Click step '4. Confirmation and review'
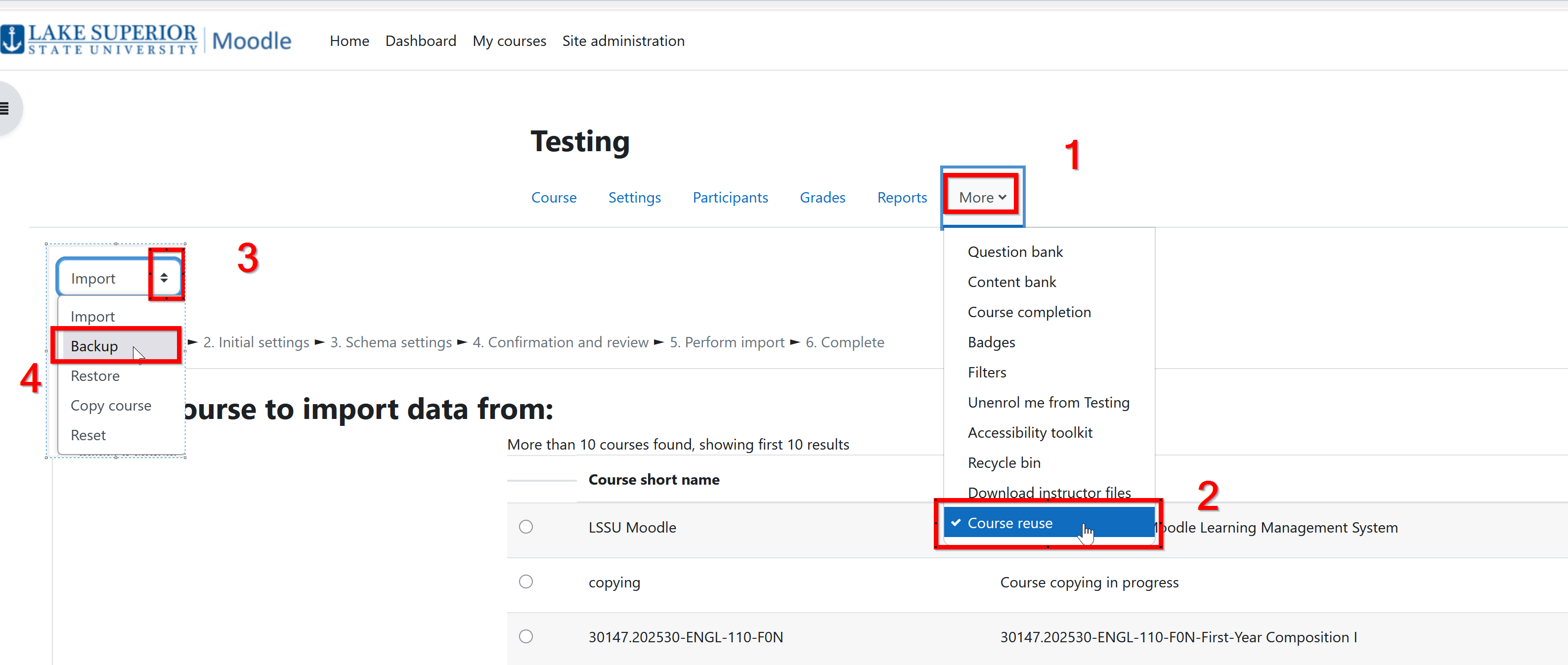 [560, 342]
